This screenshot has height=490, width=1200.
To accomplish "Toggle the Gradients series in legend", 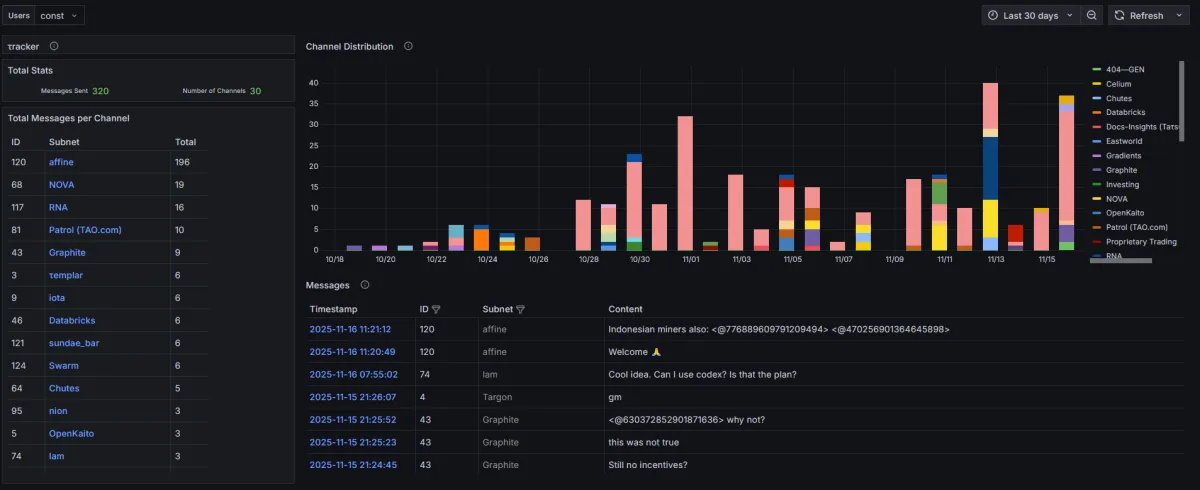I will pyautogui.click(x=1124, y=155).
